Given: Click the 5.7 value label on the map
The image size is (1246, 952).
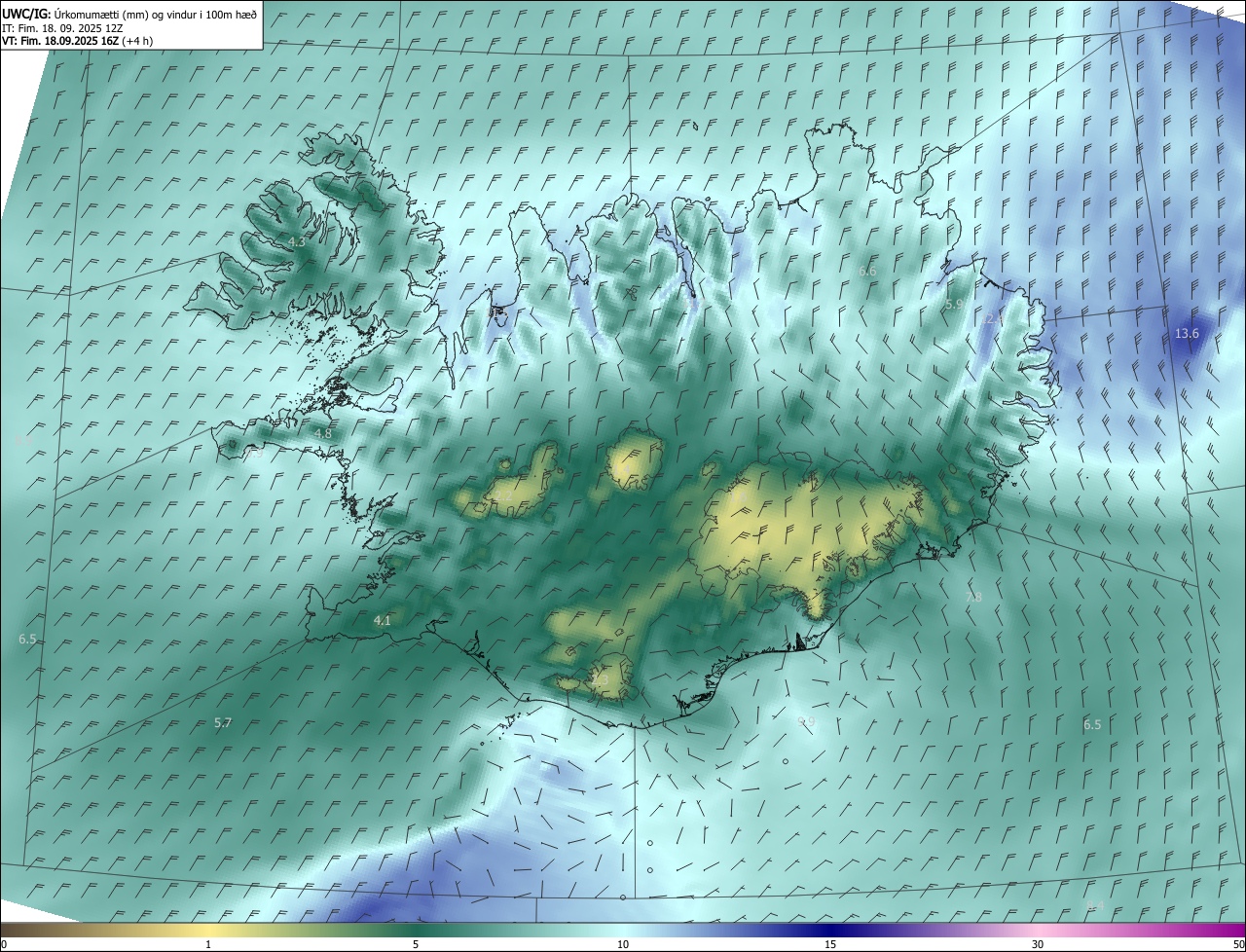Looking at the screenshot, I should (x=223, y=722).
